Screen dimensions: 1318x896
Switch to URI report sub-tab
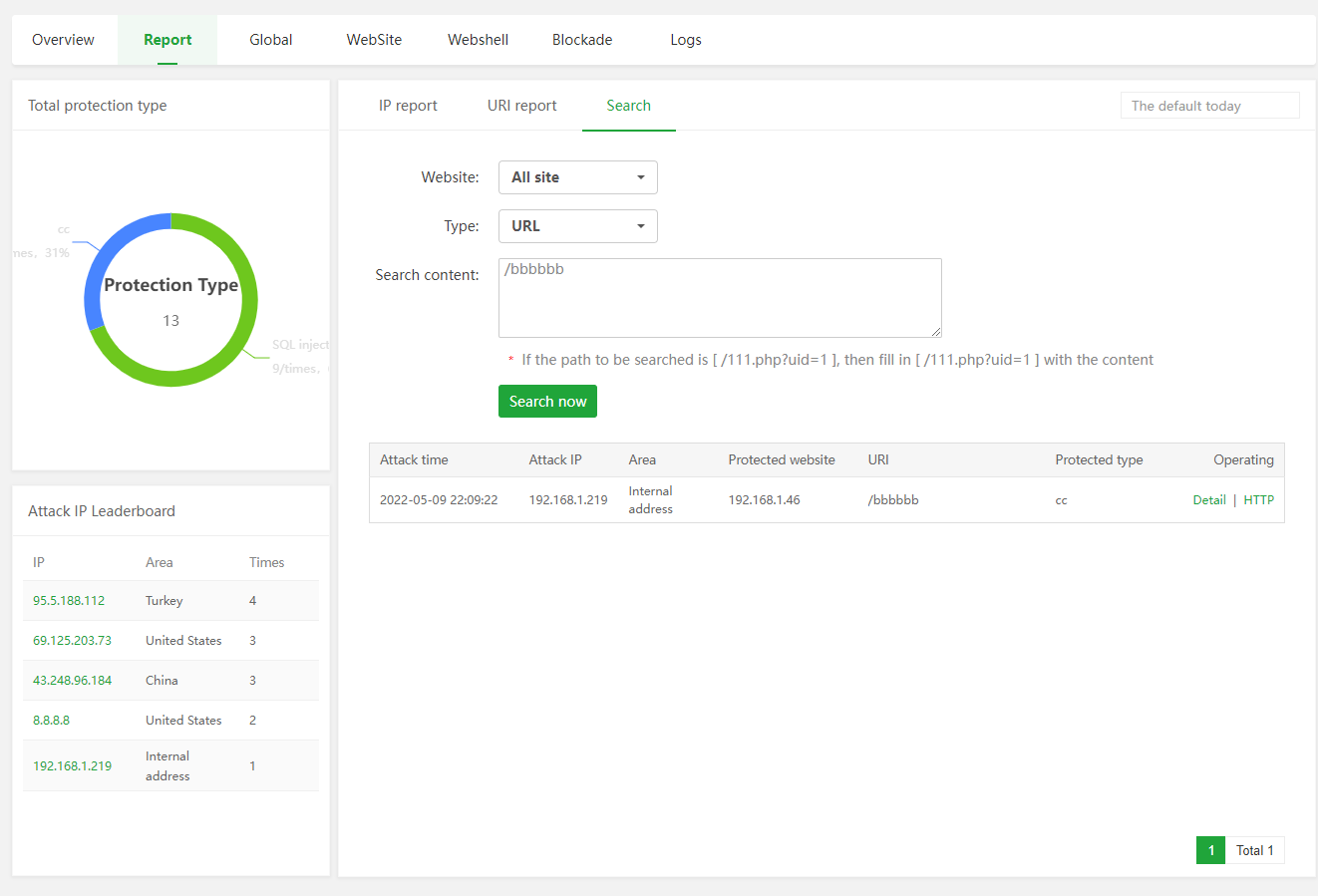coord(521,106)
